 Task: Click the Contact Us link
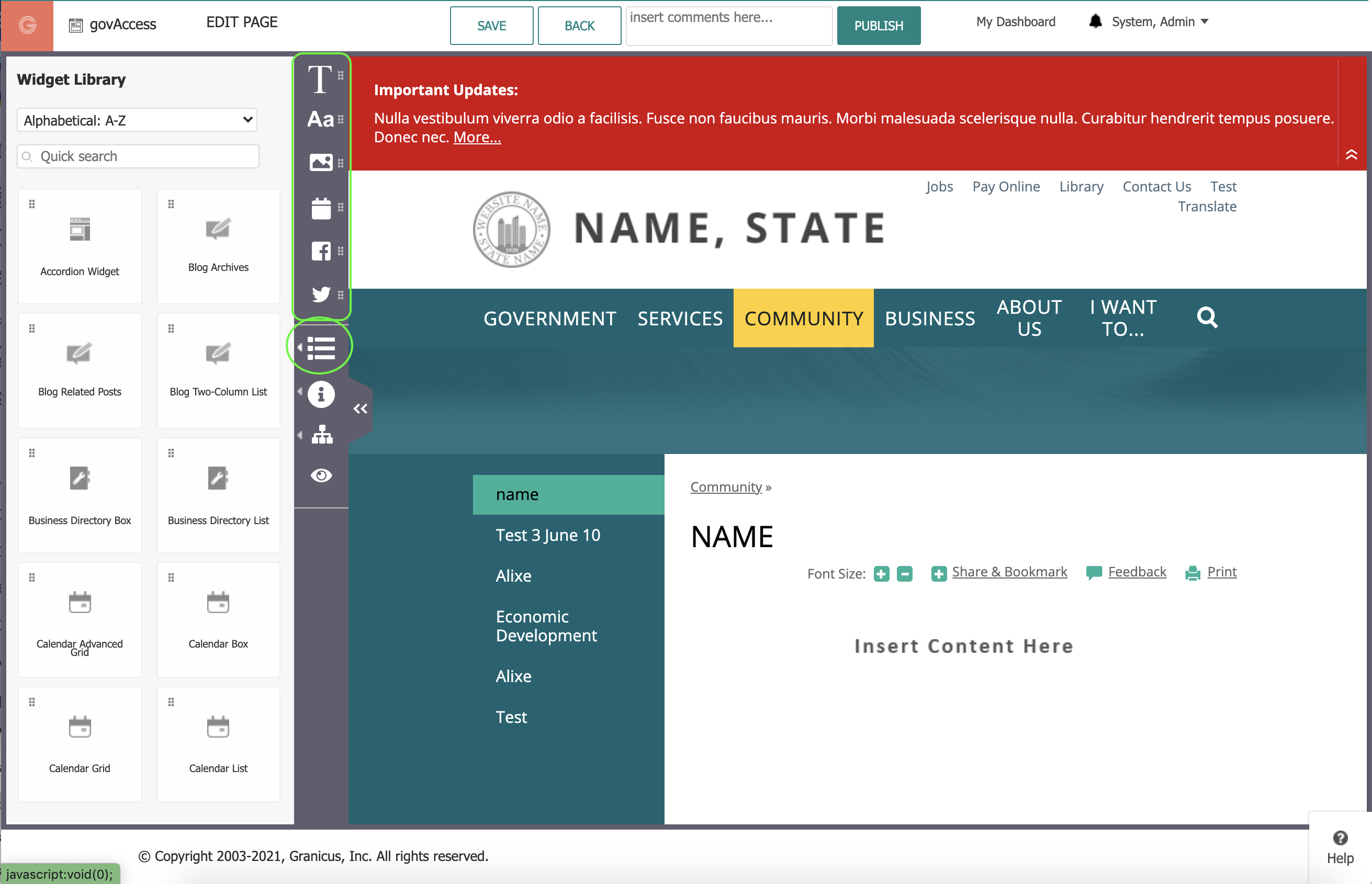[1156, 187]
